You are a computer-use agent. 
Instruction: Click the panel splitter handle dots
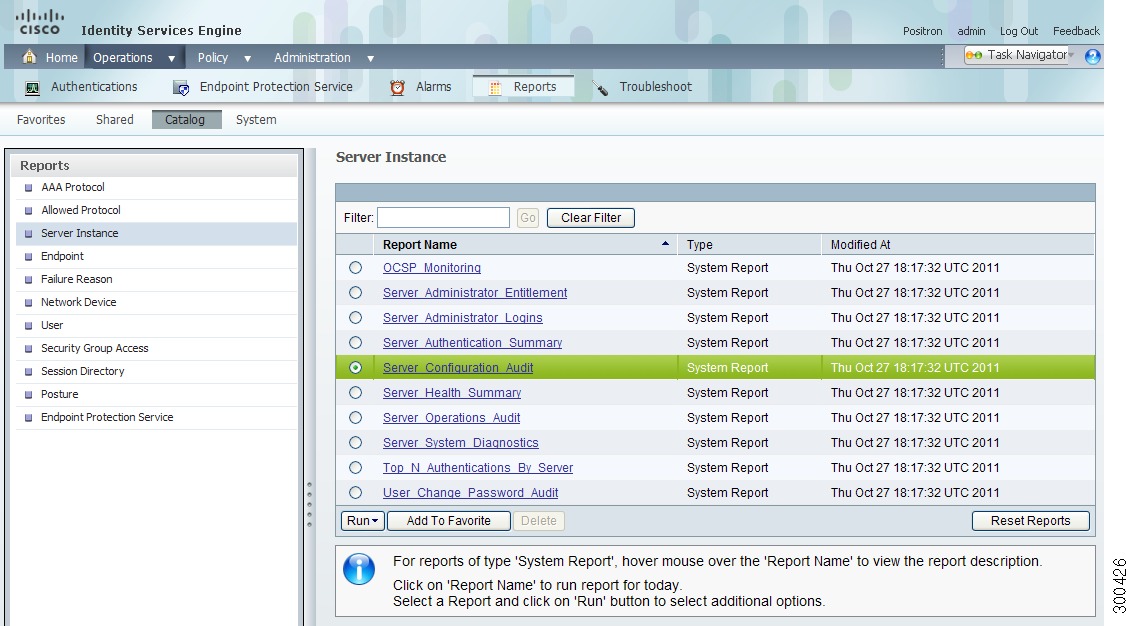(x=310, y=505)
